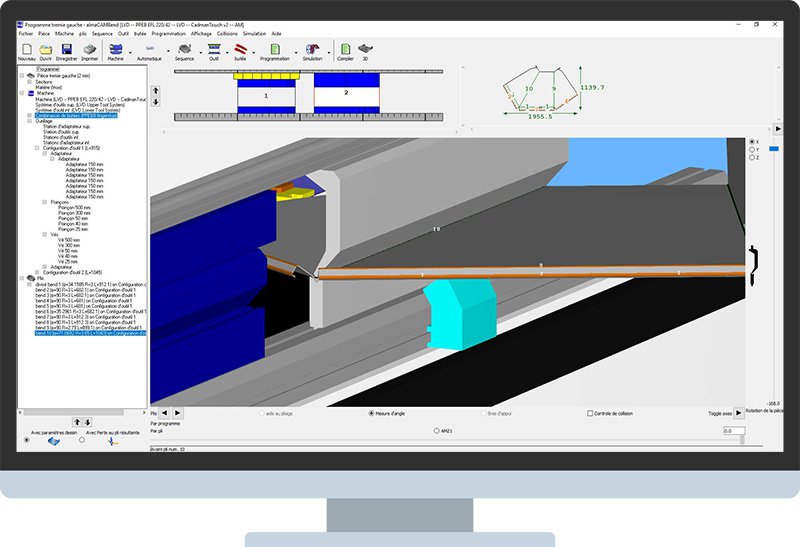Click the Toggle axes play button
Viewport: 800px width, 547px height.
pos(738,412)
